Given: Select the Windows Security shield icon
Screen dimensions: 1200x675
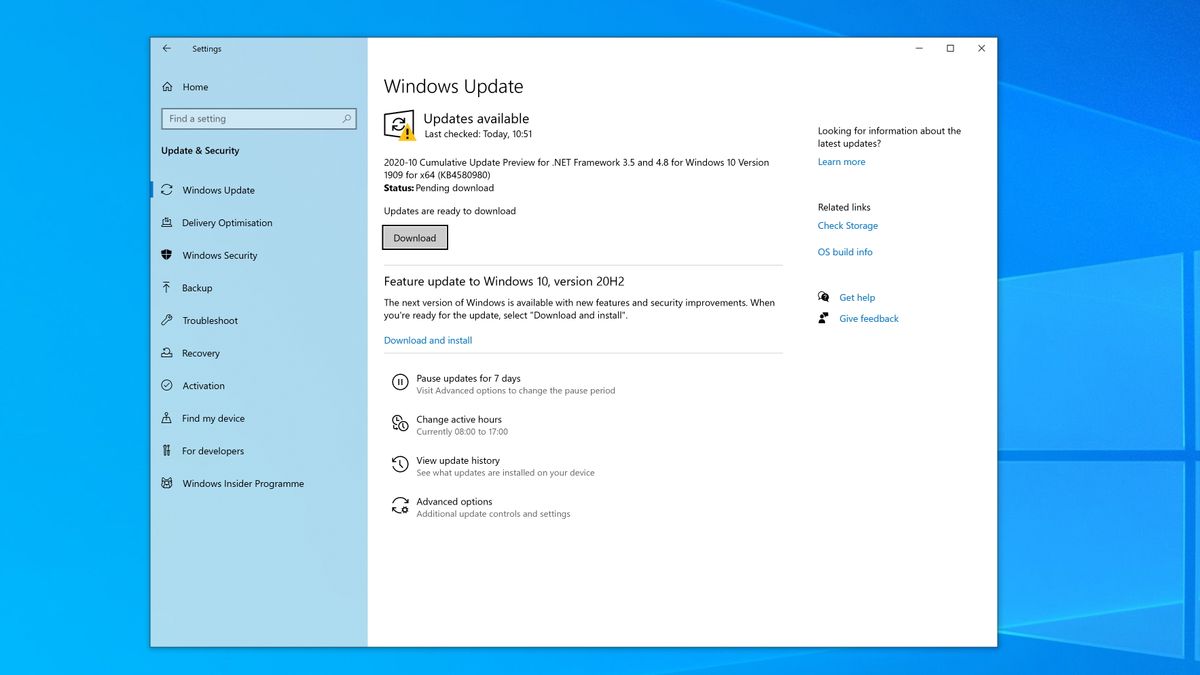Looking at the screenshot, I should 168,255.
